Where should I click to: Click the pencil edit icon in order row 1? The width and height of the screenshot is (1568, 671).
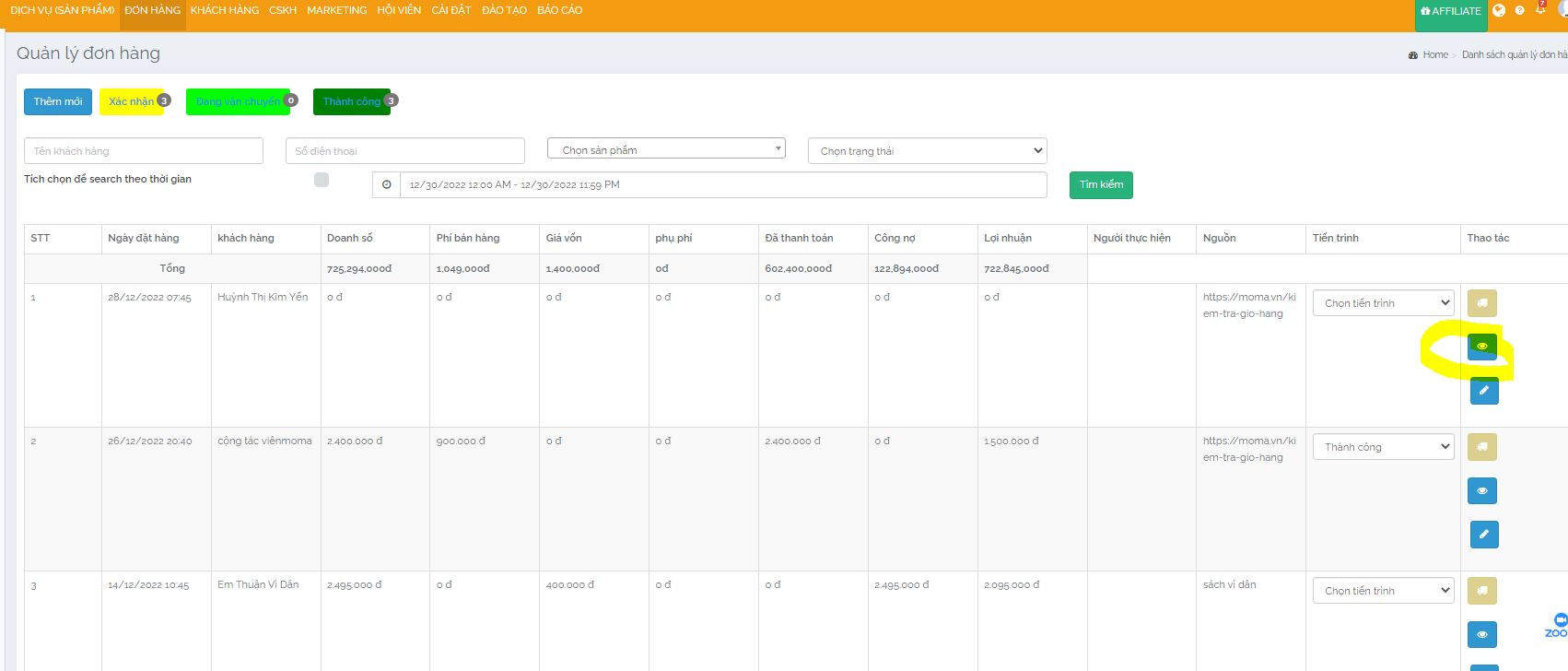click(1483, 391)
